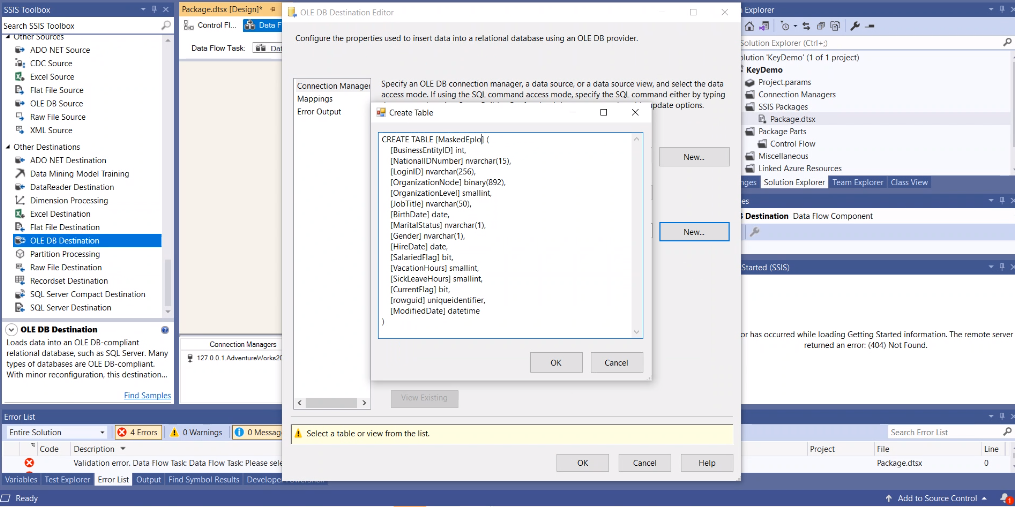Viewport: 1015px width, 507px height.
Task: Switch to Find Symbol Results tab
Action: pos(205,480)
